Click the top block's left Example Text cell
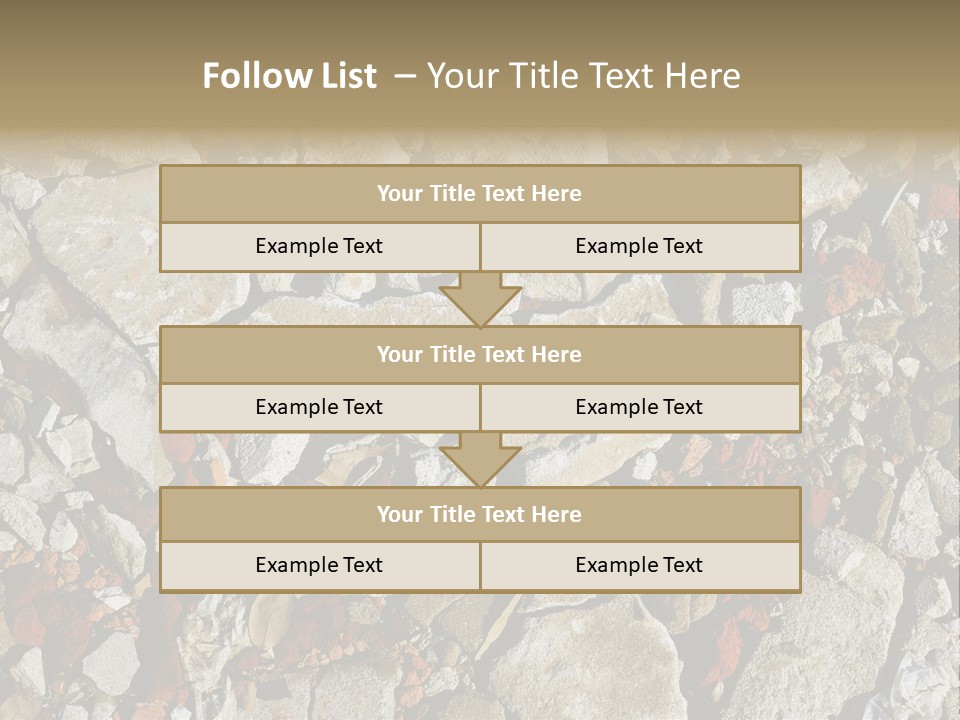Image resolution: width=960 pixels, height=720 pixels. click(320, 247)
